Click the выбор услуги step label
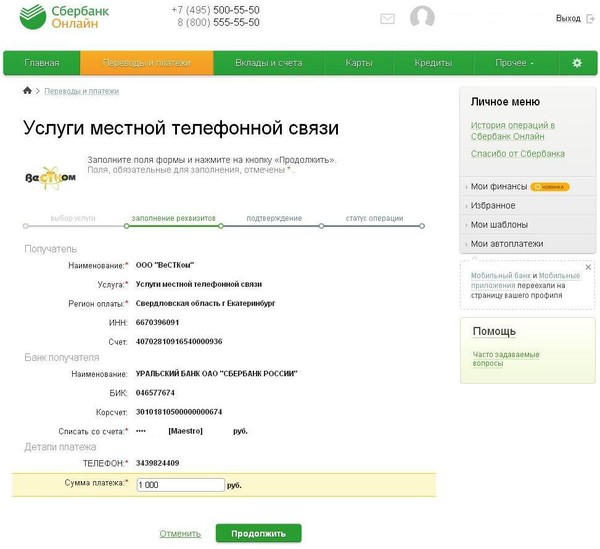The width and height of the screenshot is (600, 549). pyautogui.click(x=73, y=218)
